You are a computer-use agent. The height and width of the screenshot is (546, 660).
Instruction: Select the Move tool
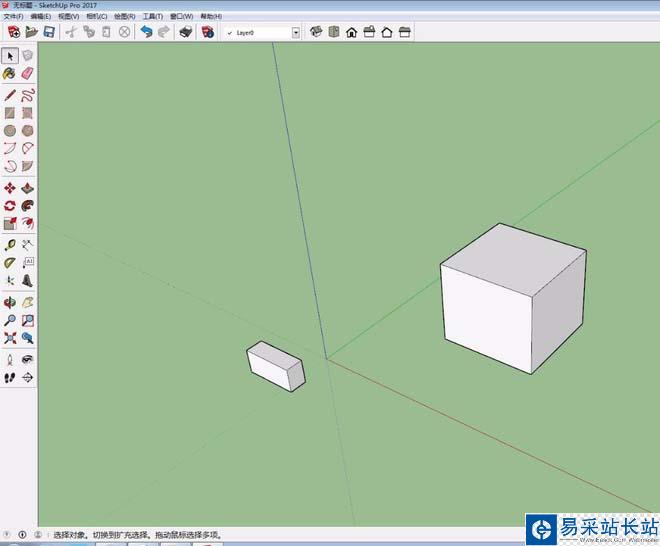pyautogui.click(x=10, y=188)
